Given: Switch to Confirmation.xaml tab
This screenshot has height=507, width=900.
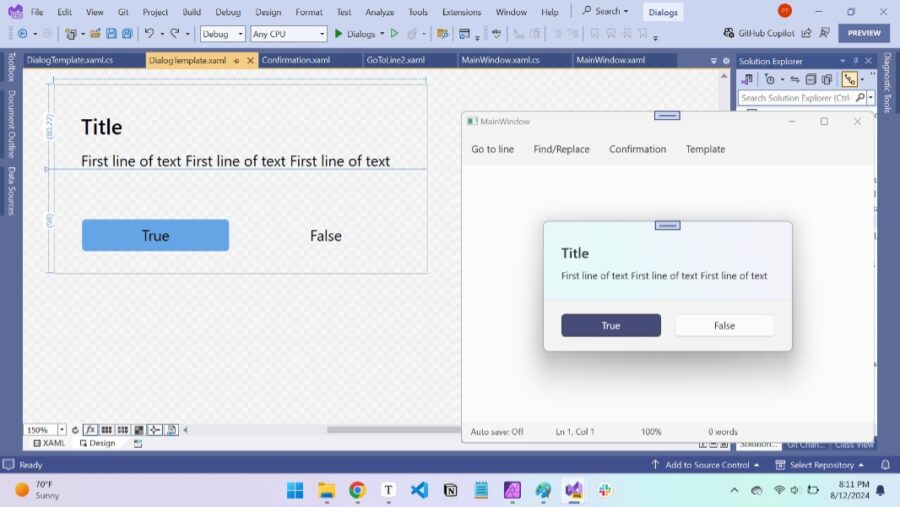Looking at the screenshot, I should point(310,60).
